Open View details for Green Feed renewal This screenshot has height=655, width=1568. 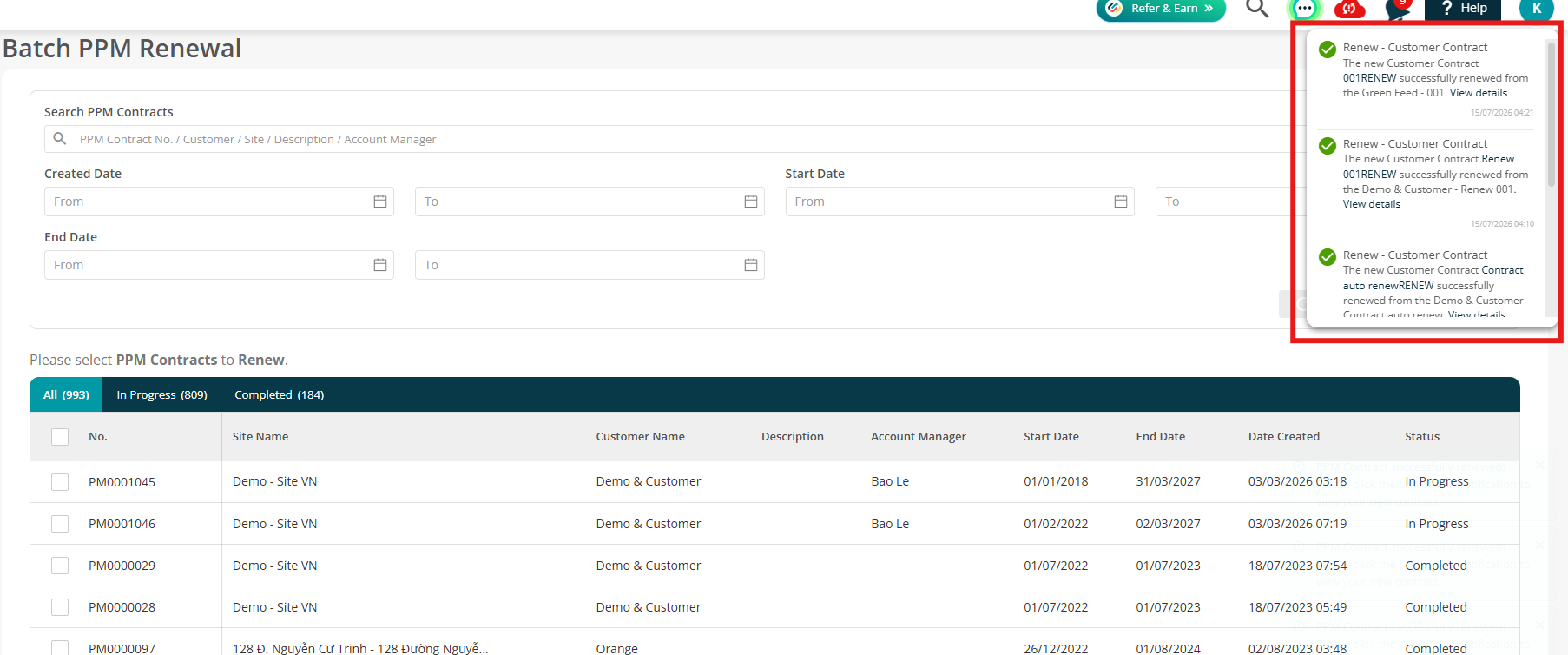click(1478, 93)
